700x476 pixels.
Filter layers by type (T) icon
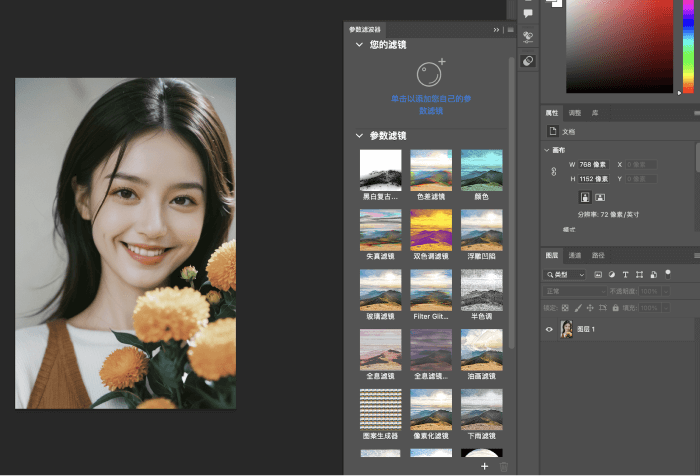[625, 275]
